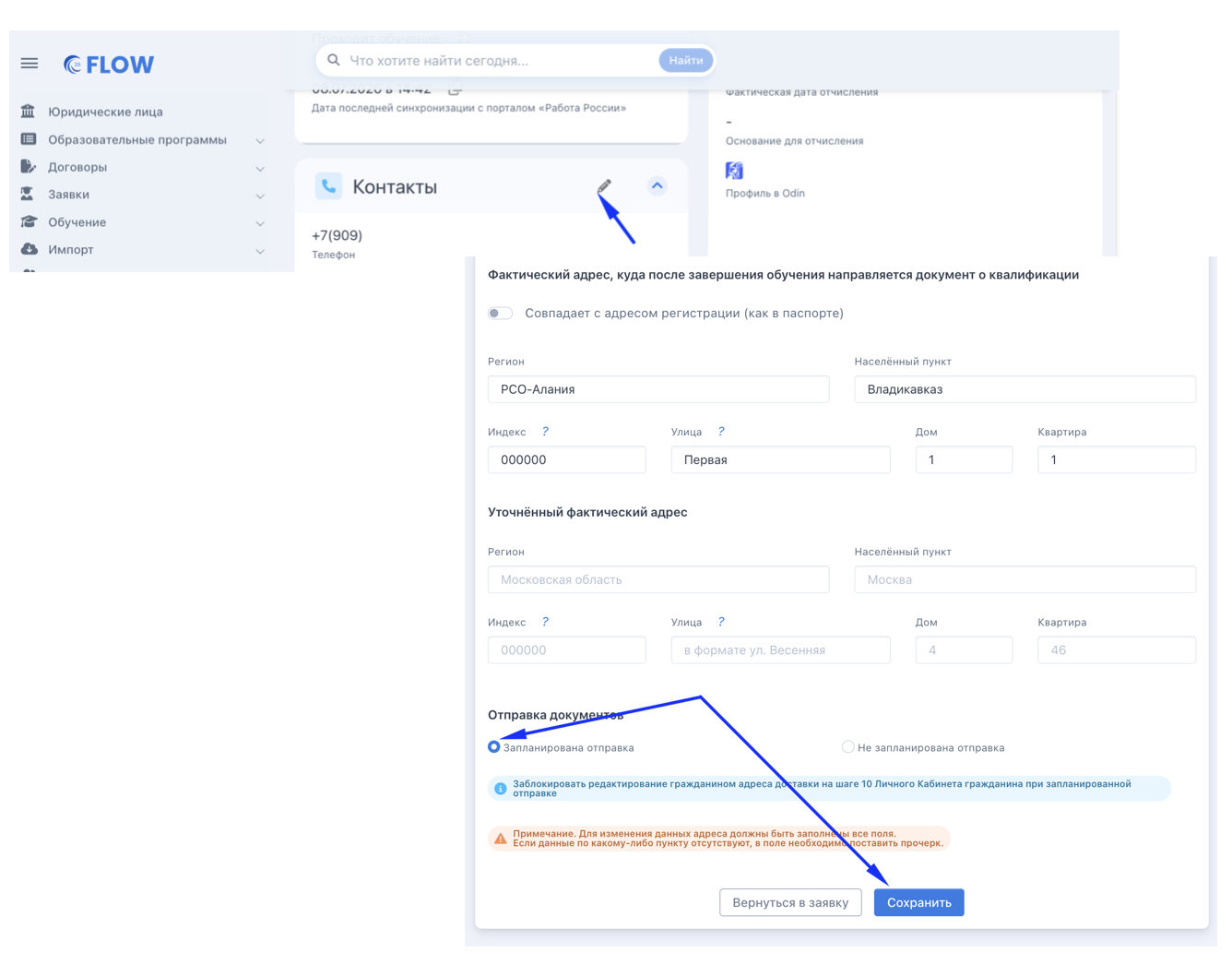Open Образовательные программы menu item
This screenshot has width=1232, height=976.
137,139
